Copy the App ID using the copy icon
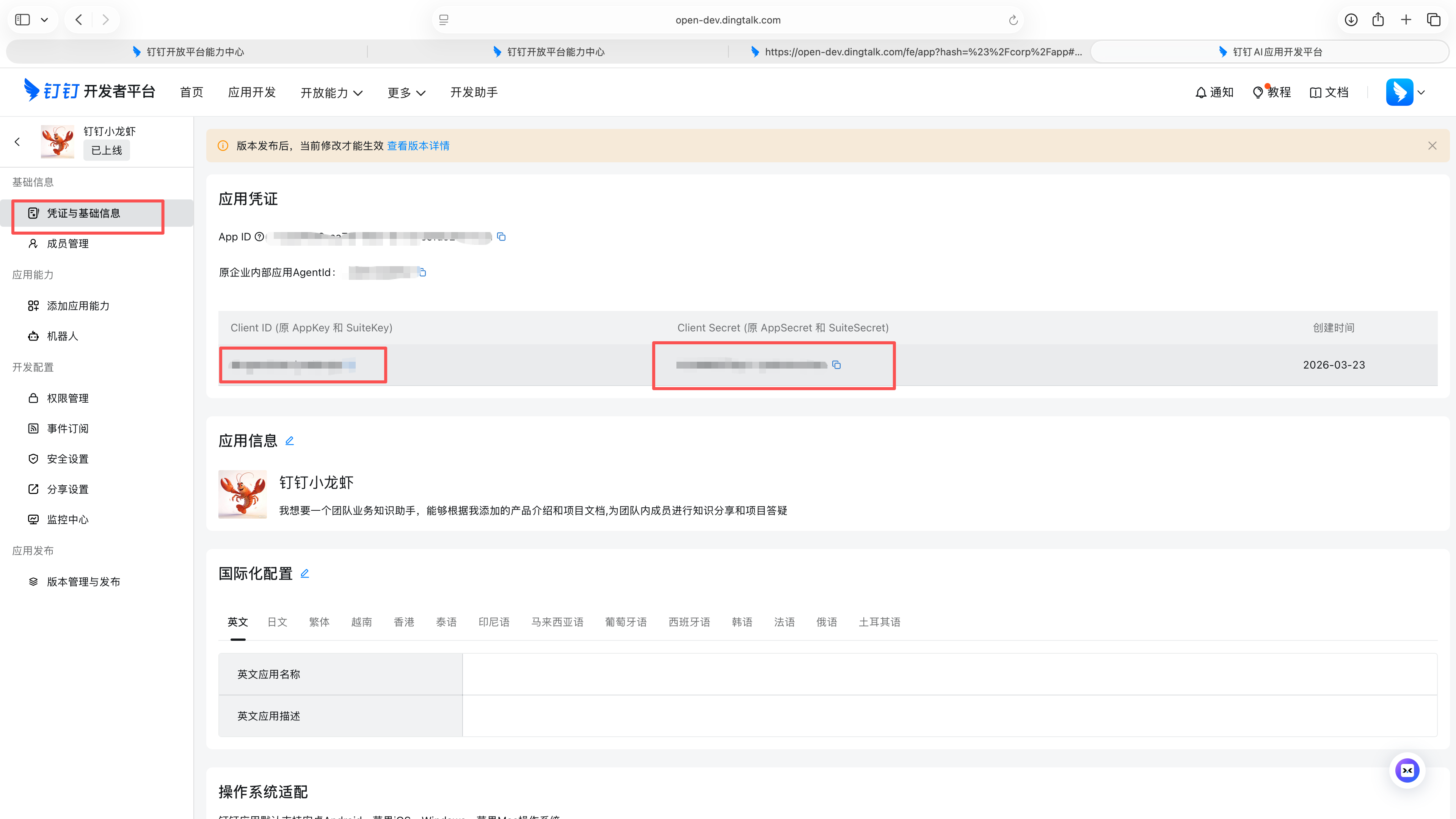 point(501,237)
